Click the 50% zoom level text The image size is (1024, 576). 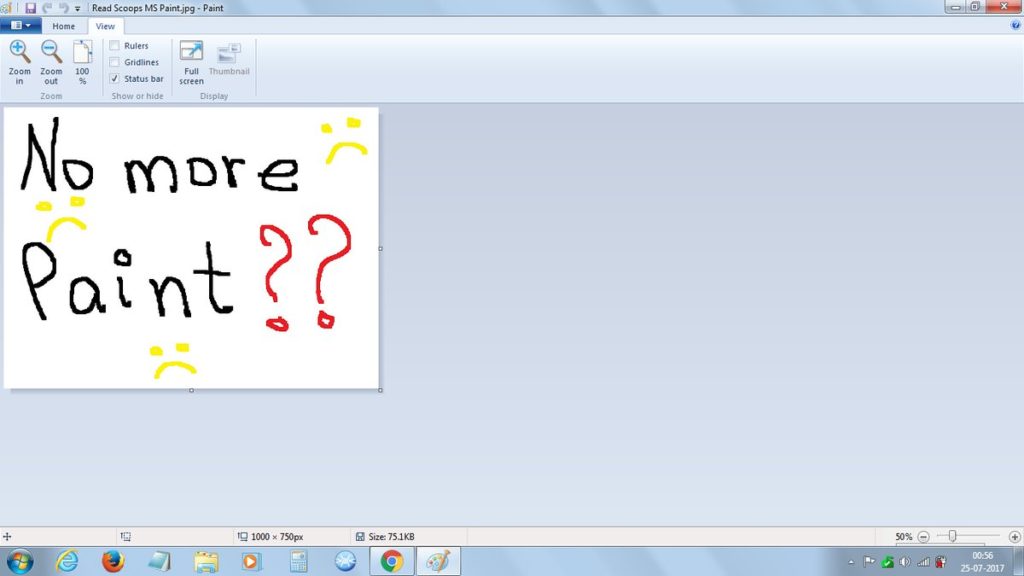coord(904,537)
